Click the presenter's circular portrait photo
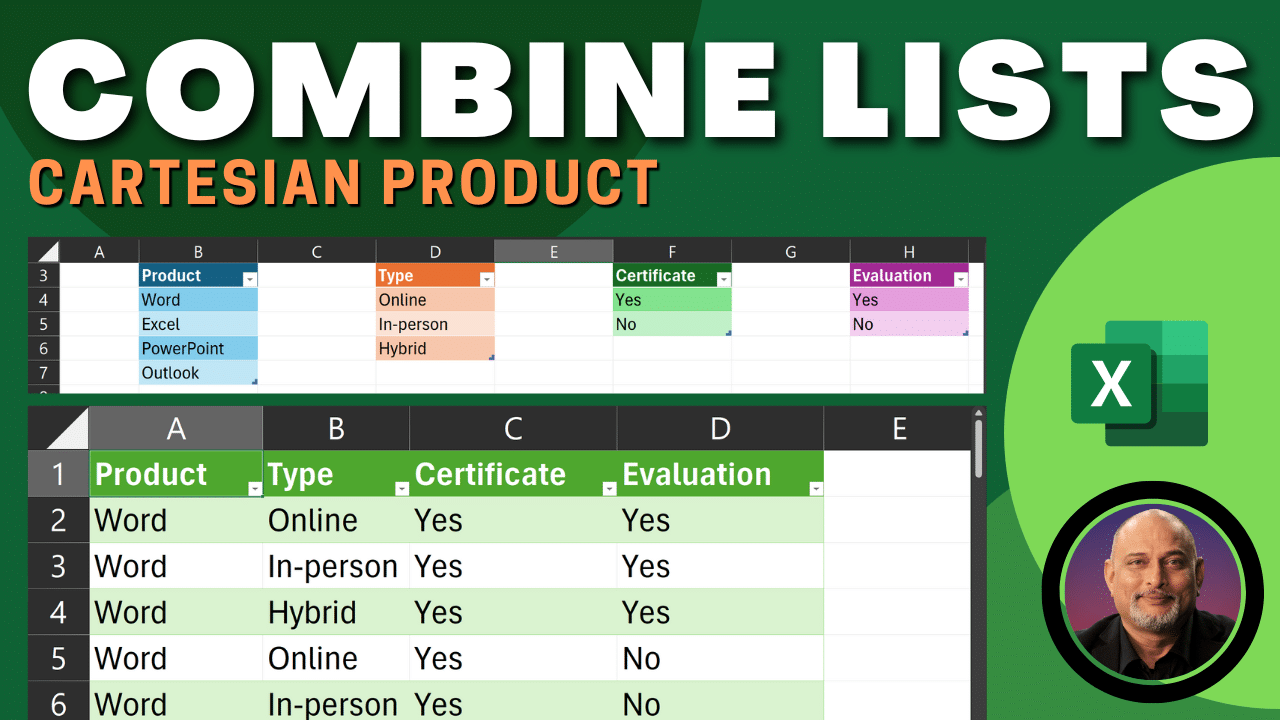Viewport: 1280px width, 720px height. [1152, 591]
